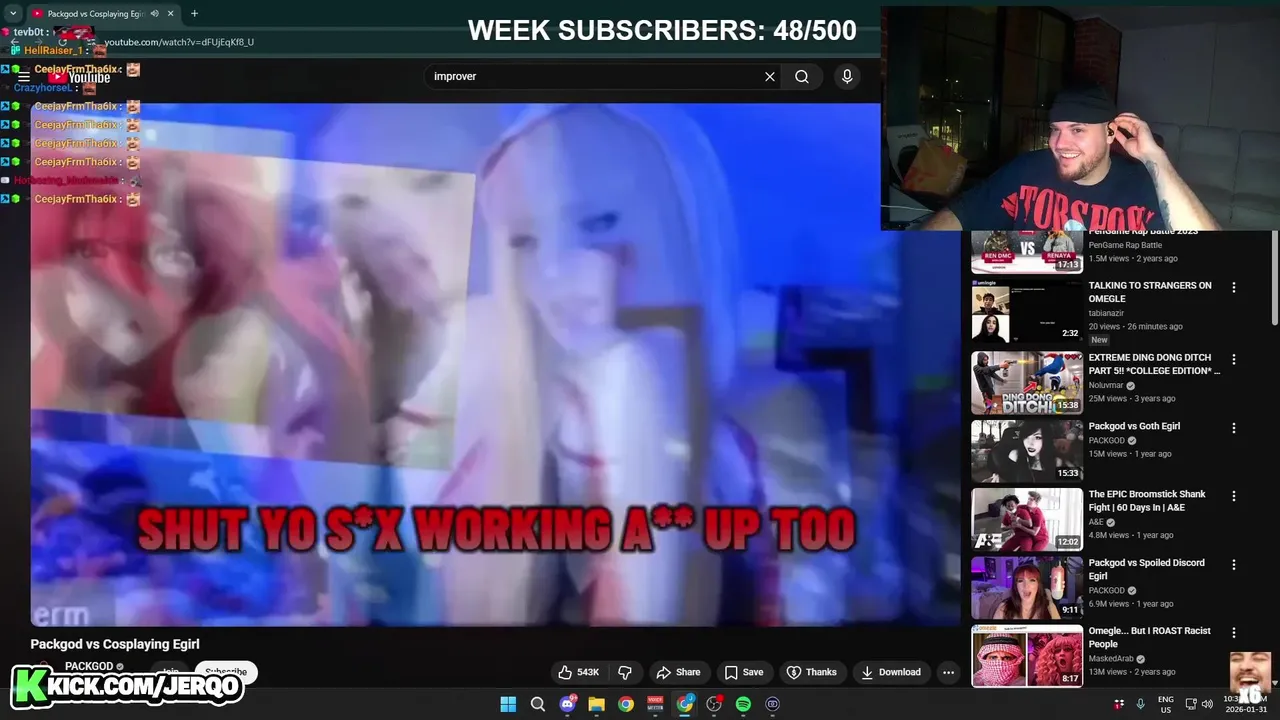Image resolution: width=1280 pixels, height=720 pixels.
Task: Open options for EXTREME DING DONG DITCH
Action: point(1234,359)
